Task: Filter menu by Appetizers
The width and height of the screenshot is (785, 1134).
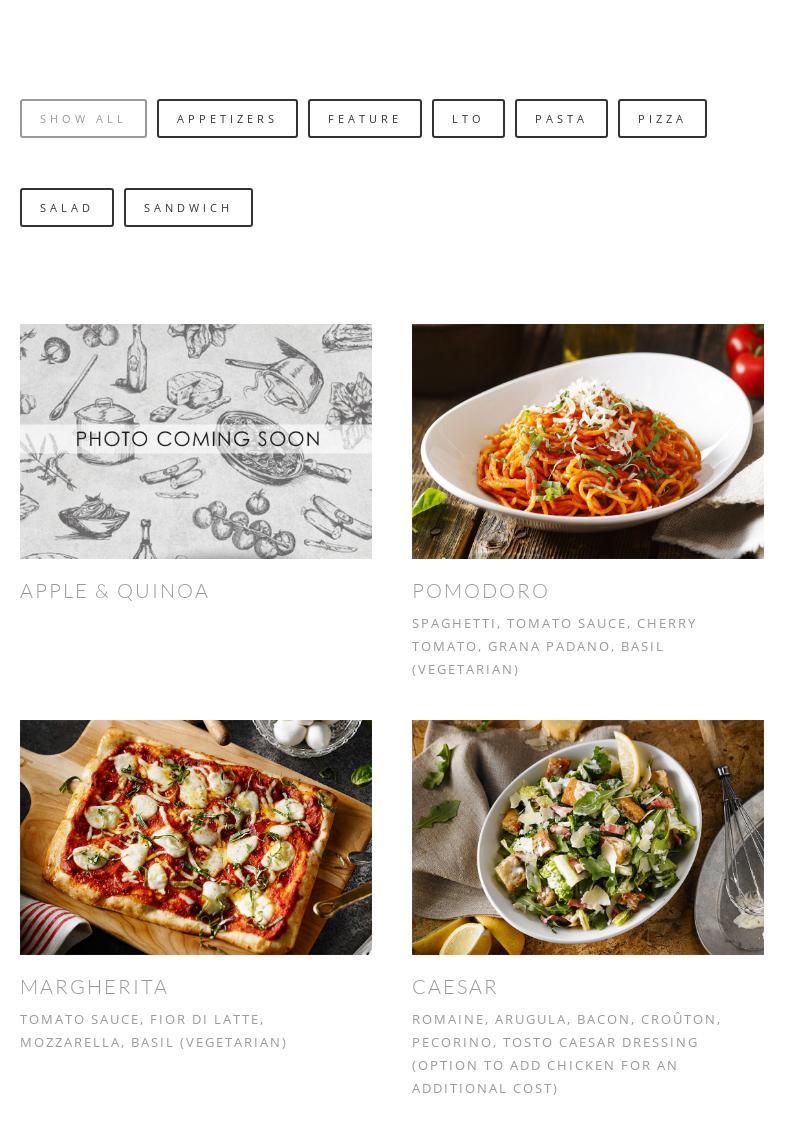Action: click(227, 119)
